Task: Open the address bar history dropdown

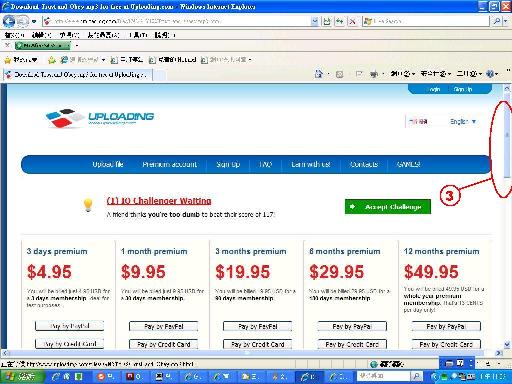Action: coord(314,21)
